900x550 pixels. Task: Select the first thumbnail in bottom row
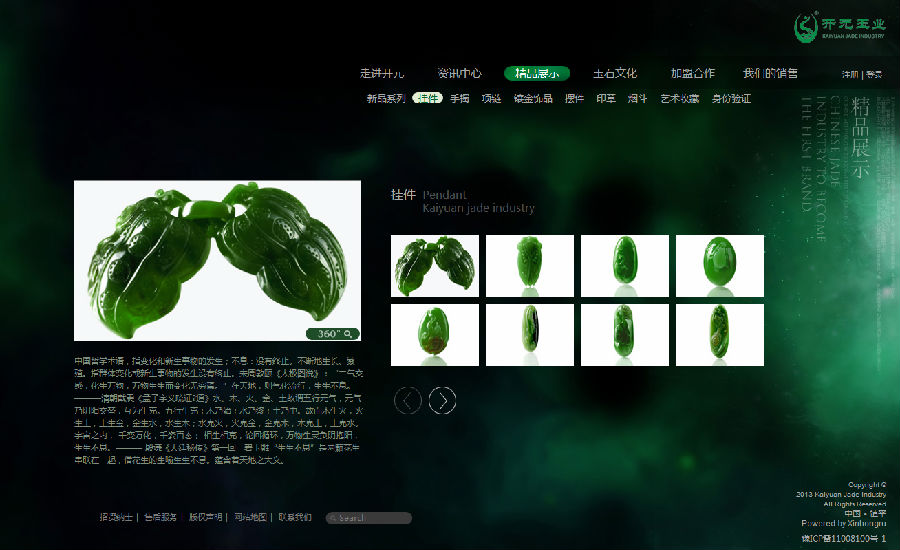(434, 334)
